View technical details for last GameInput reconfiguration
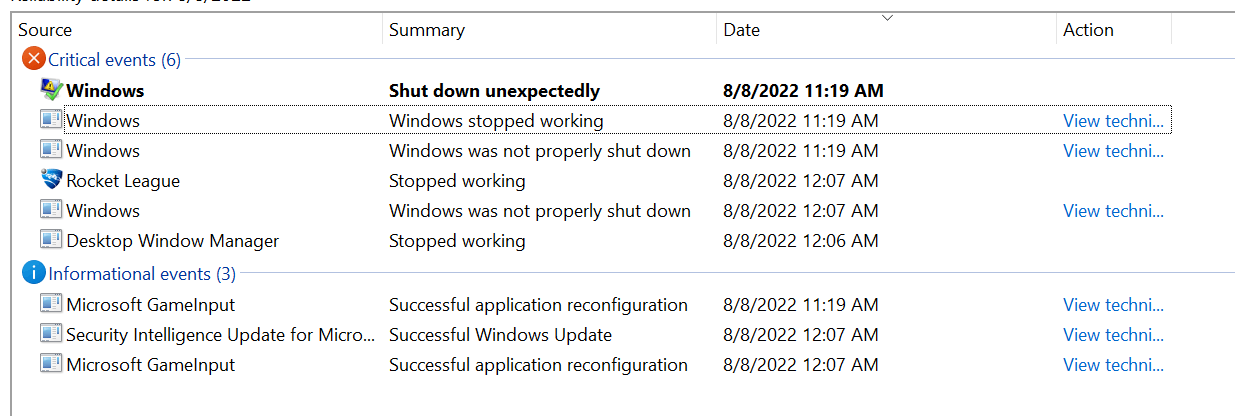 click(1114, 365)
